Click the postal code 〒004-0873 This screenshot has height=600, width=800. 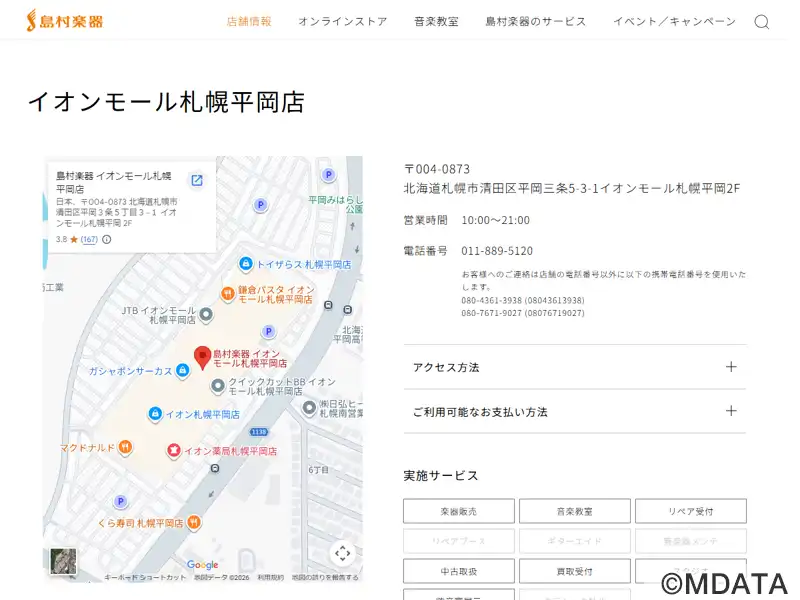click(x=437, y=169)
